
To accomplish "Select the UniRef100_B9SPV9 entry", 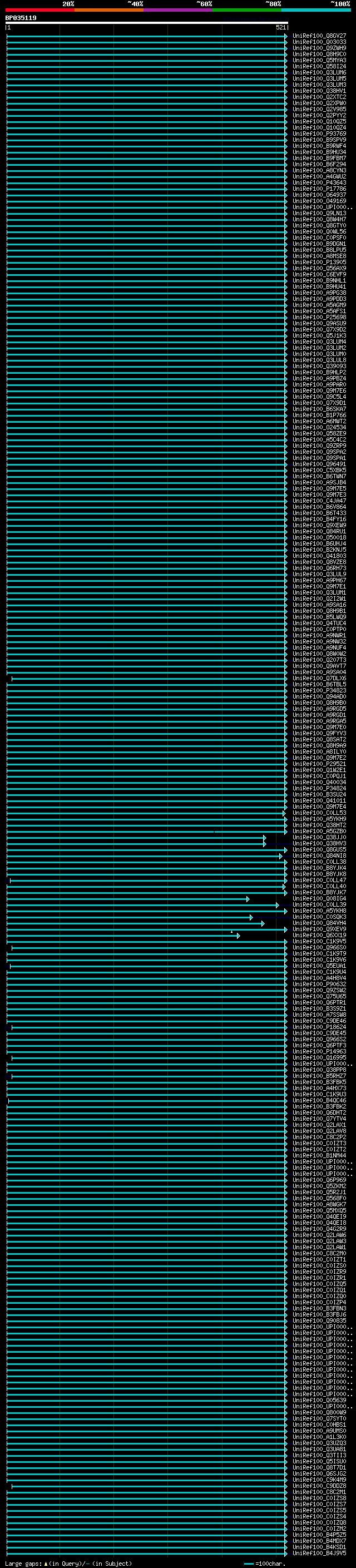I will tap(319, 140).
